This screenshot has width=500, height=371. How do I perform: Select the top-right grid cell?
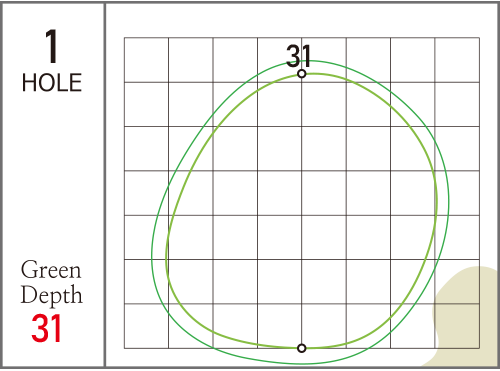[x=457, y=60]
